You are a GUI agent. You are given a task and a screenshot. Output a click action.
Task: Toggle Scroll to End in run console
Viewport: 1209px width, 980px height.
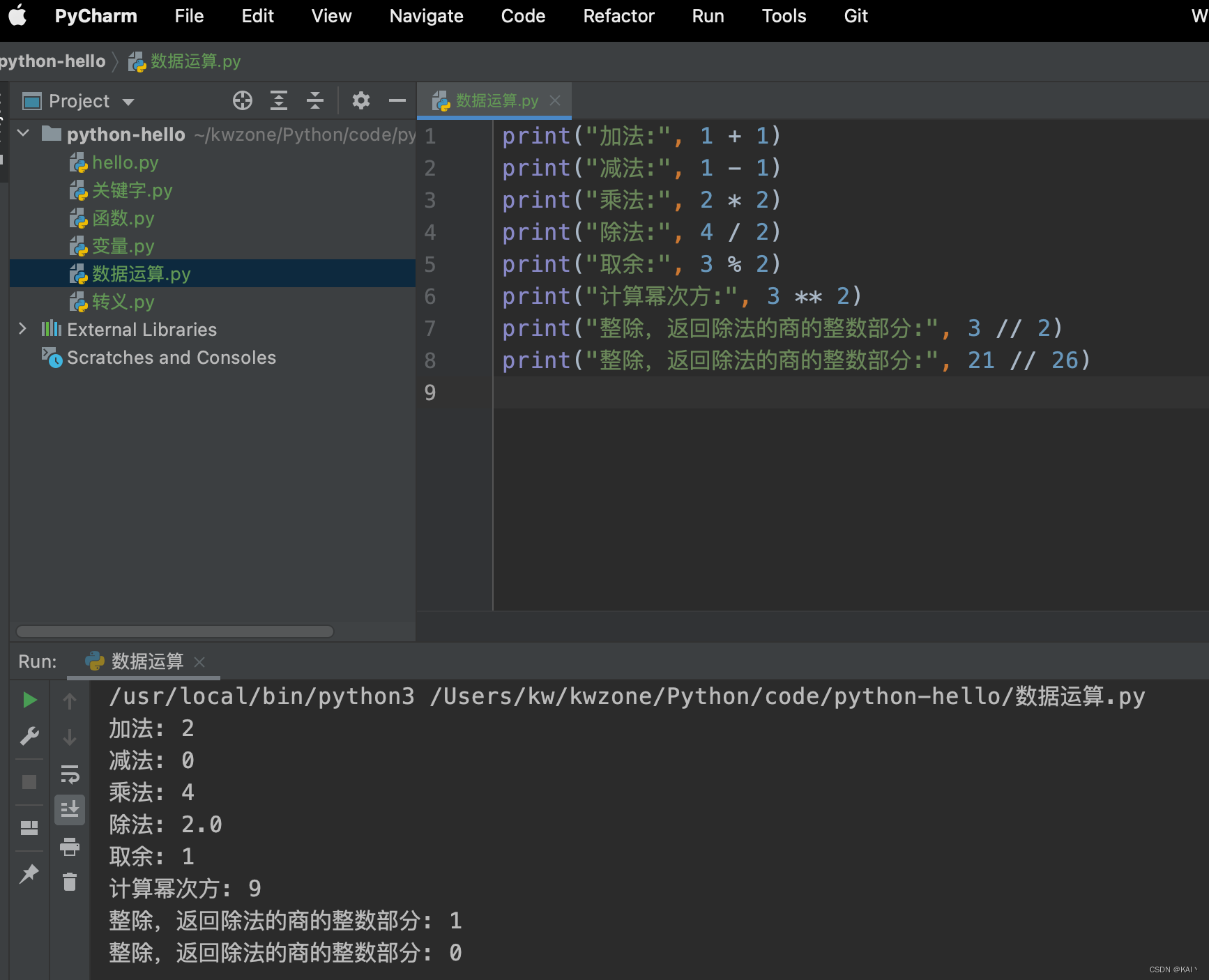[x=70, y=810]
